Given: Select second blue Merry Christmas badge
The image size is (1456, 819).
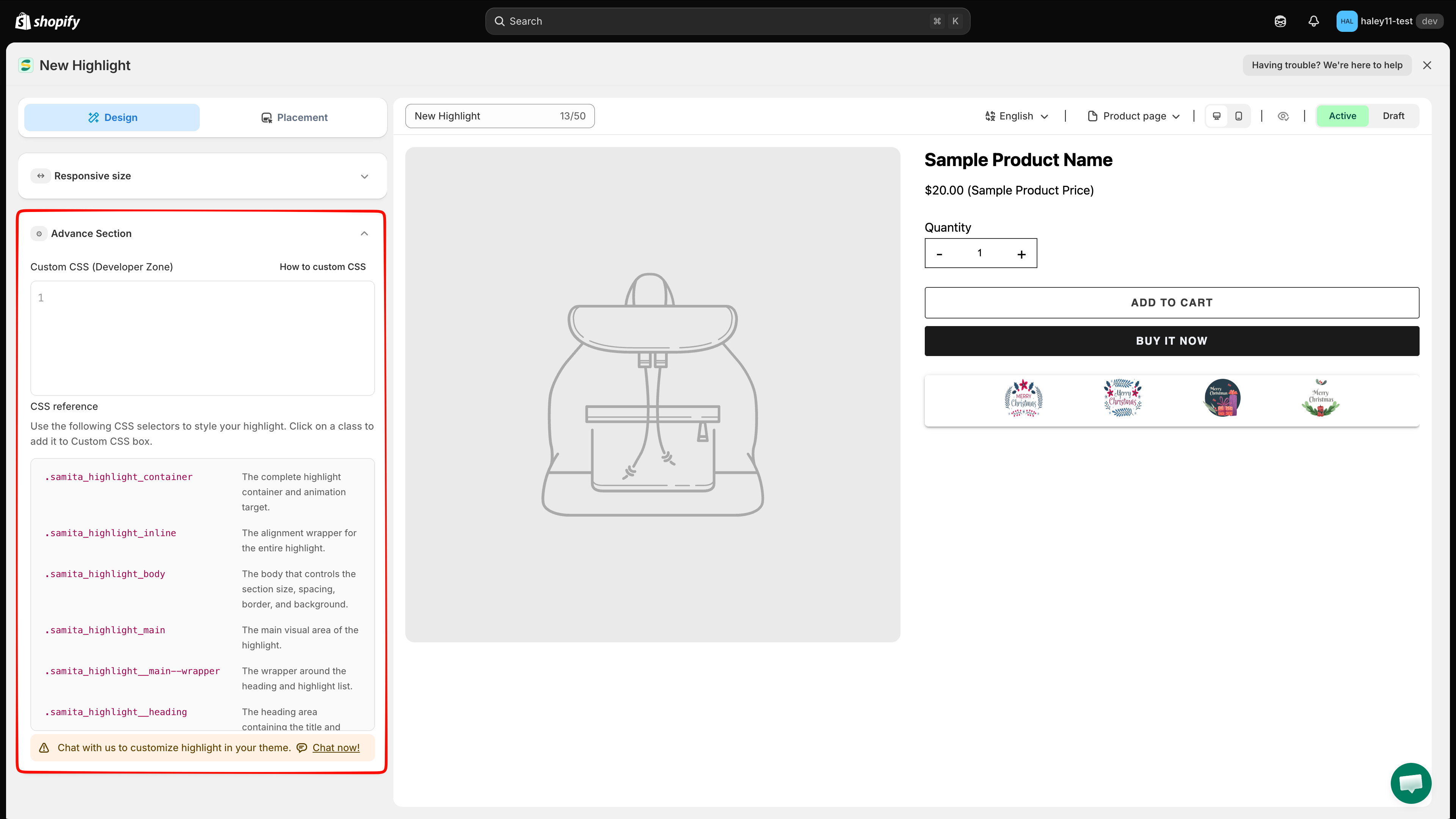Looking at the screenshot, I should pos(1122,398).
